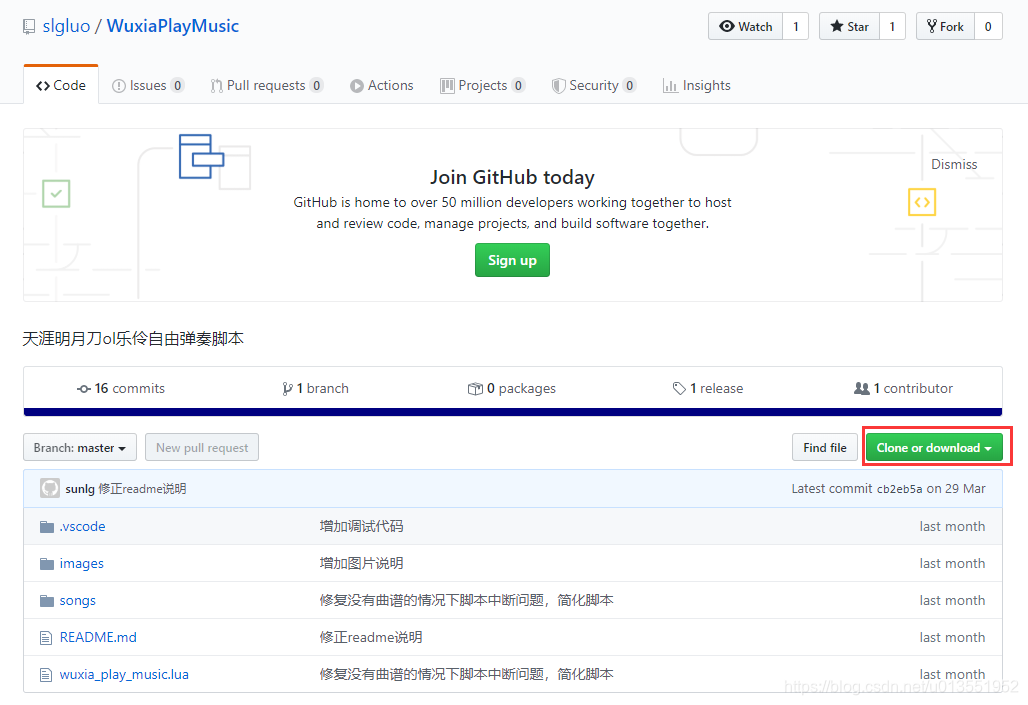Click the last month timestamp in .vscode row

[x=952, y=526]
